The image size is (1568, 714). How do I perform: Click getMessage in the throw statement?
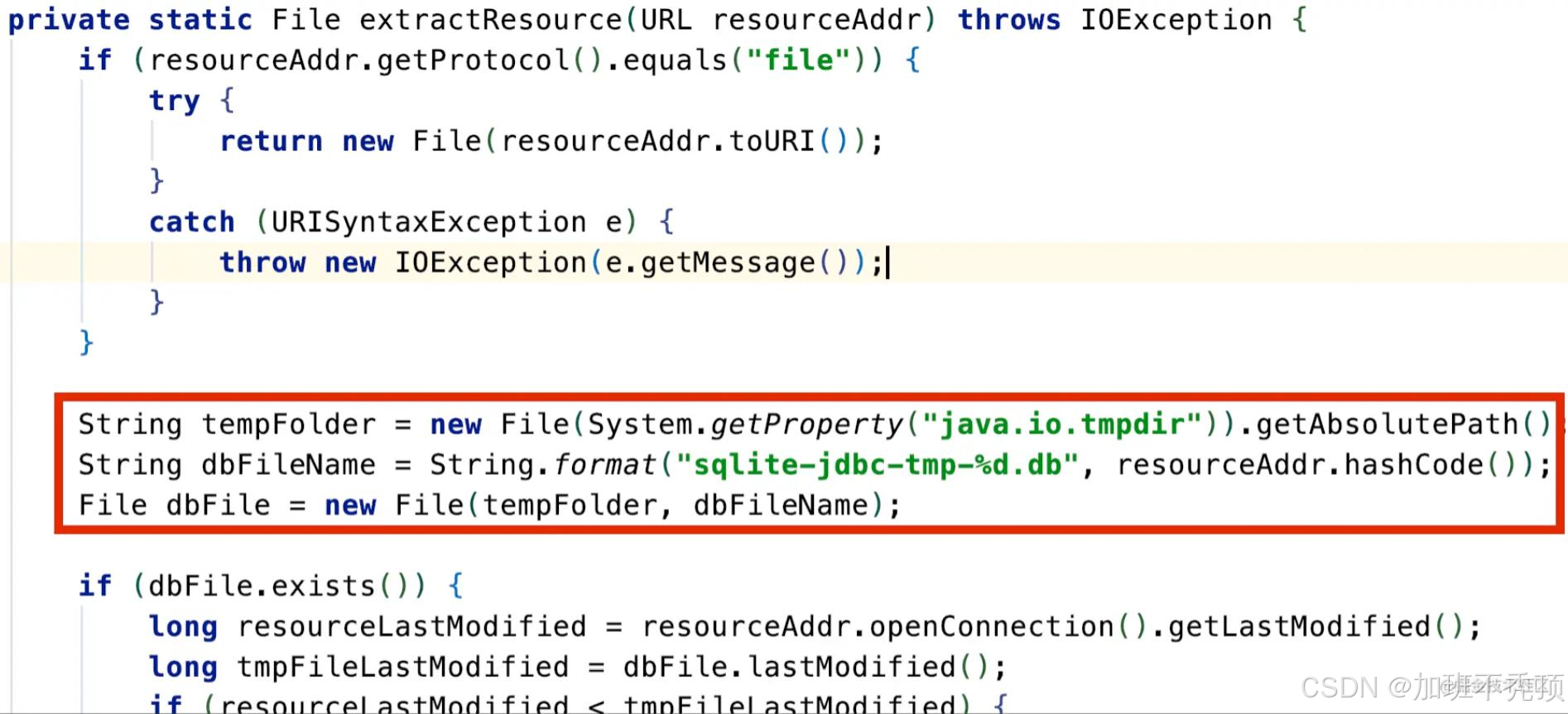click(x=728, y=262)
